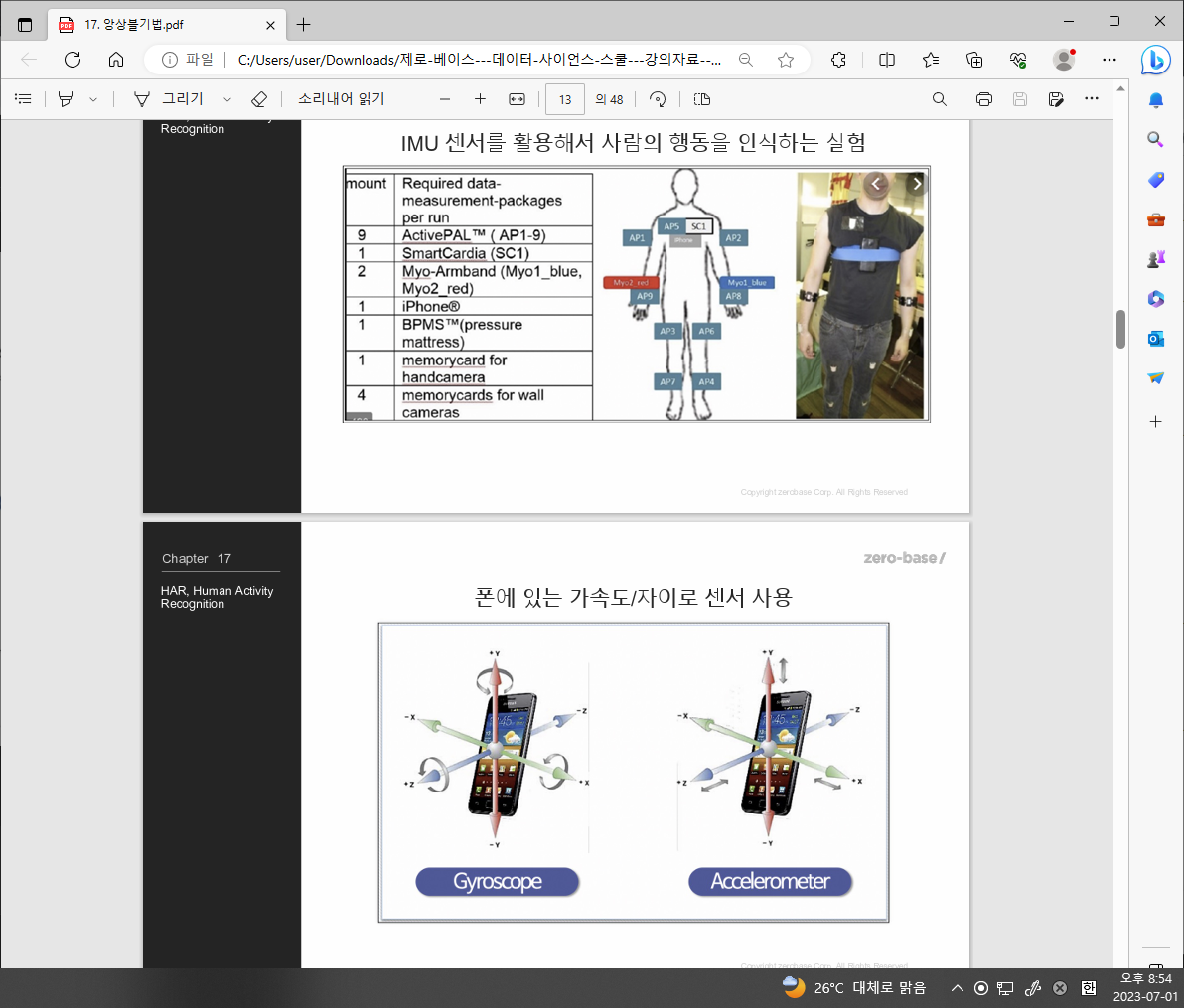Start 소리내어 읽기 read aloud

(x=342, y=99)
